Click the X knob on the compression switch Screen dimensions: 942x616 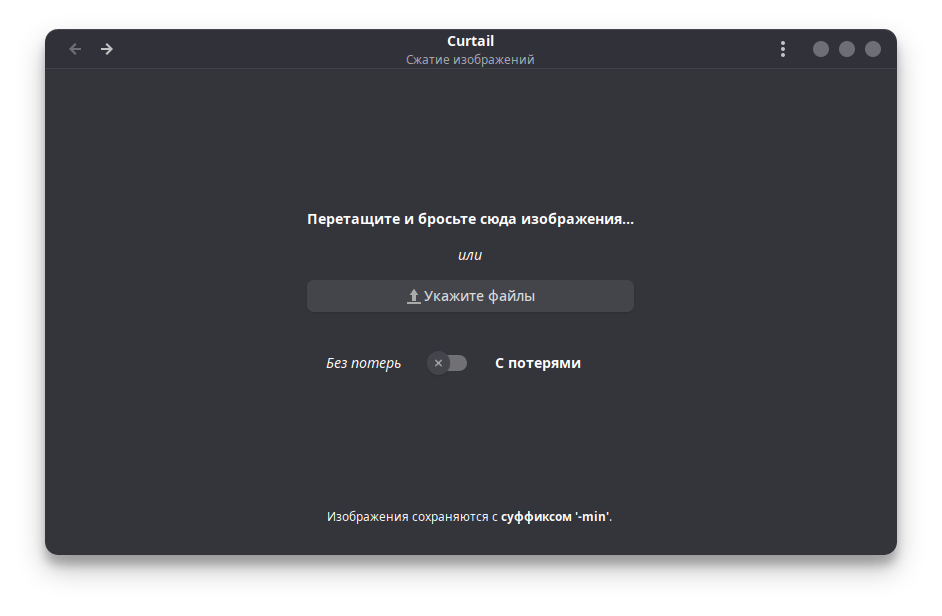[439, 363]
